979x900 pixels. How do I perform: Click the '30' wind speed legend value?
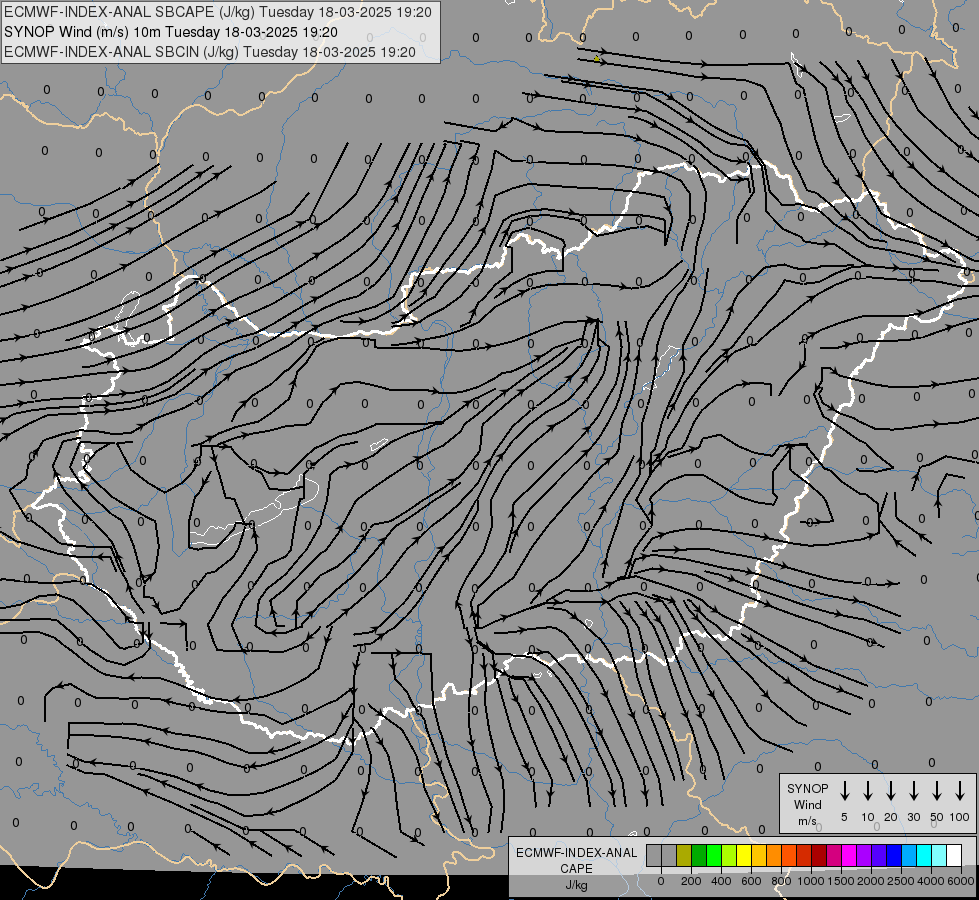(913, 817)
